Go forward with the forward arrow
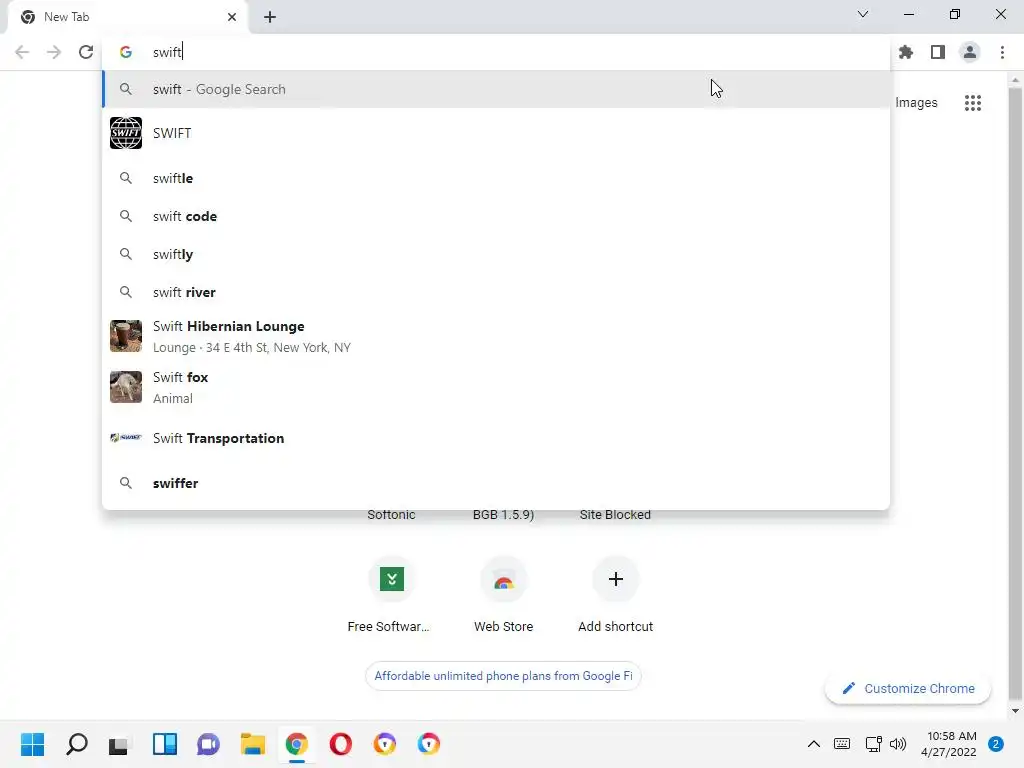The height and width of the screenshot is (768, 1024). point(54,52)
